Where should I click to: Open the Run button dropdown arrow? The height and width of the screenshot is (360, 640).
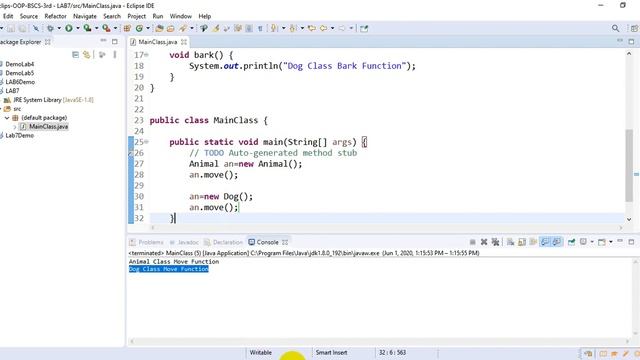78,28
